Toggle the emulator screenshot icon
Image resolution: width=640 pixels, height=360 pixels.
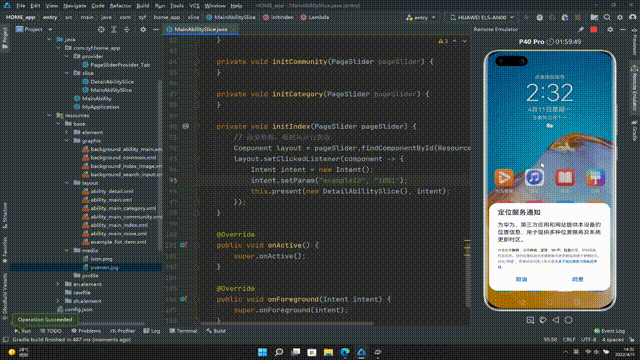530,320
